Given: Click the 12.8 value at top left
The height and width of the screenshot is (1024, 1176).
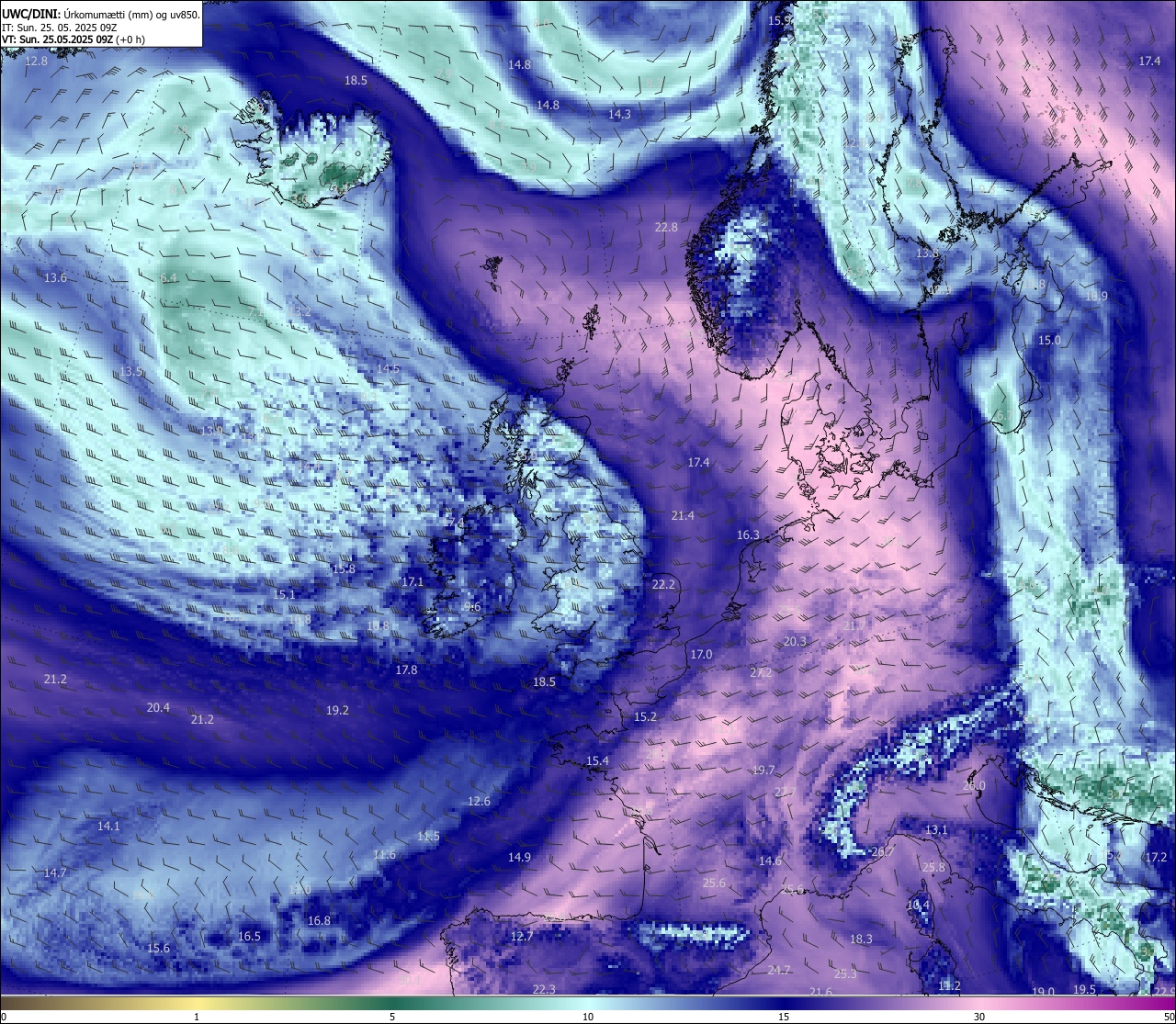Looking at the screenshot, I should (x=37, y=62).
